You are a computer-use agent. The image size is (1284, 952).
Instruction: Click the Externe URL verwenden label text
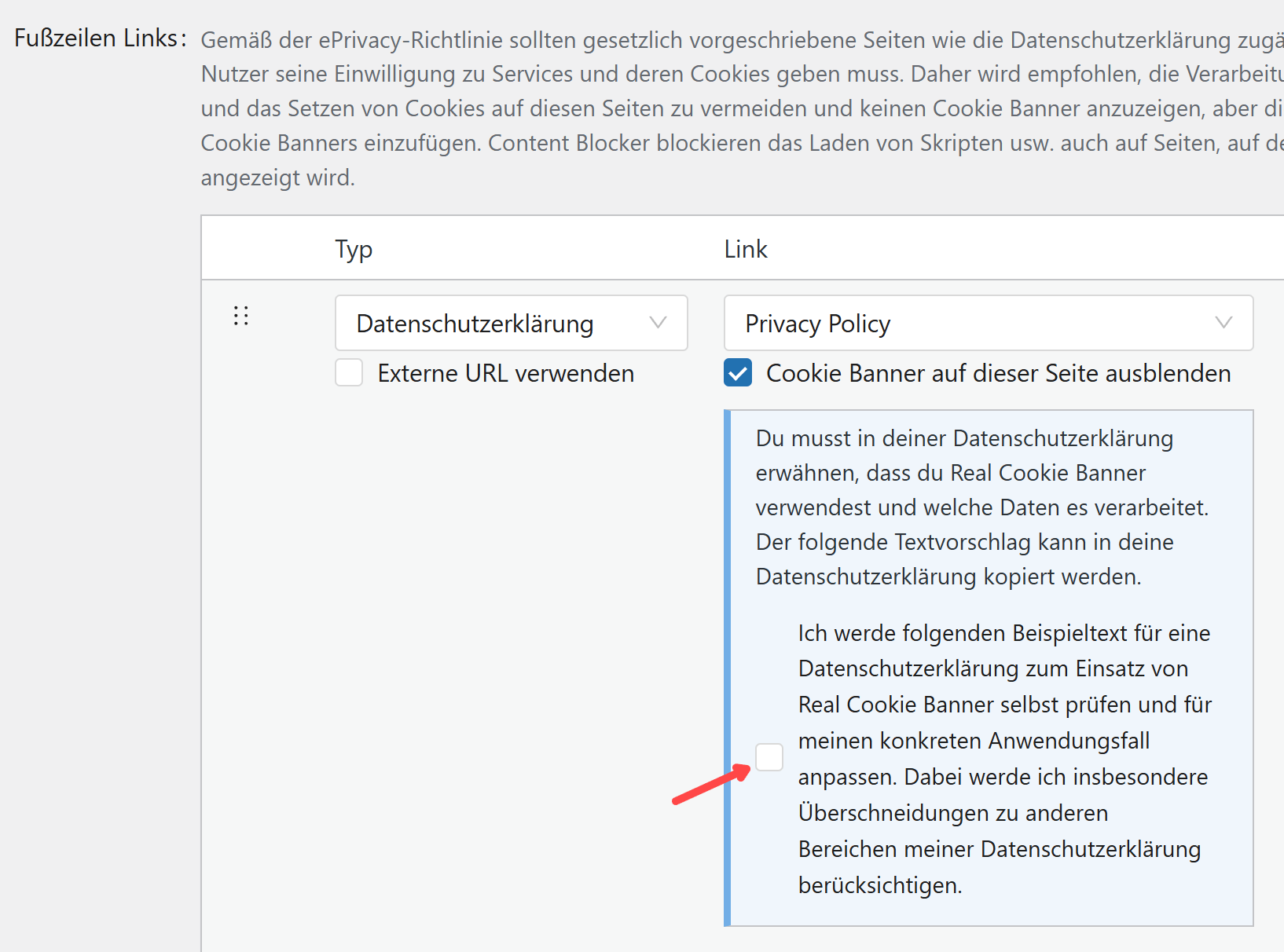click(505, 373)
